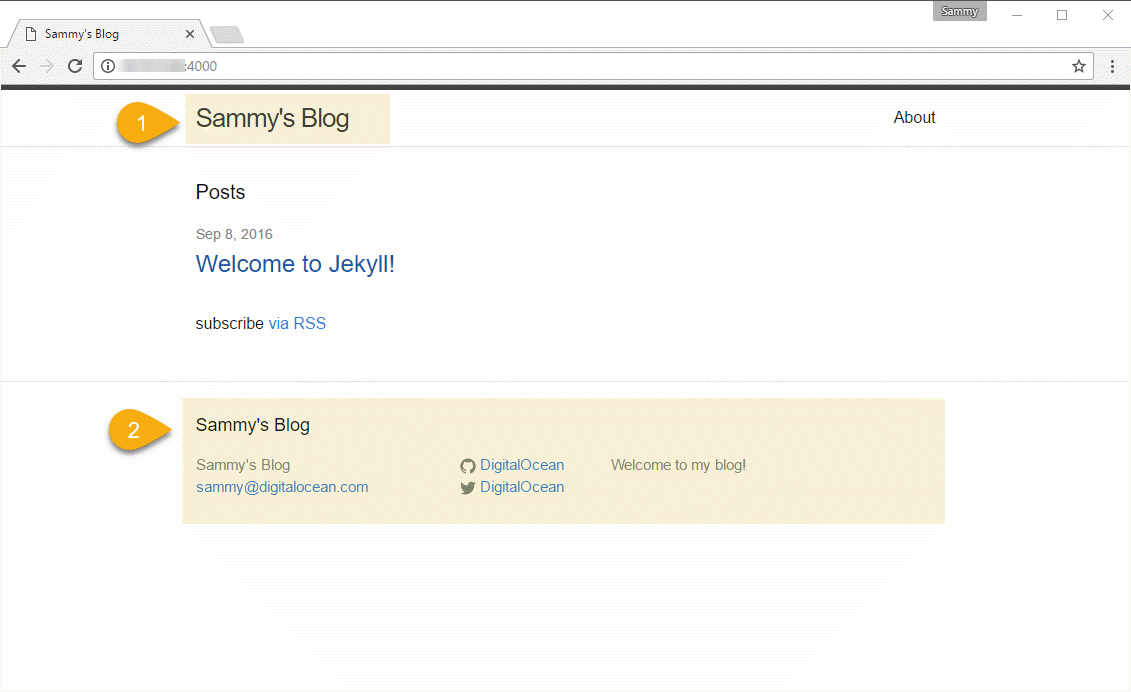Open the About page link
The image size is (1131, 692).
[915, 118]
